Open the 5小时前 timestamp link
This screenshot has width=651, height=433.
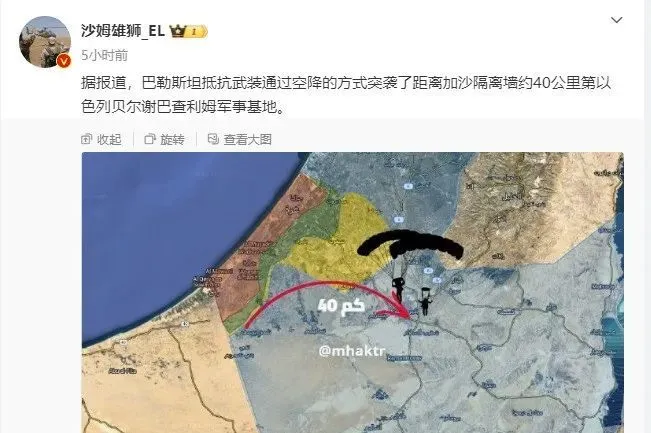click(105, 55)
